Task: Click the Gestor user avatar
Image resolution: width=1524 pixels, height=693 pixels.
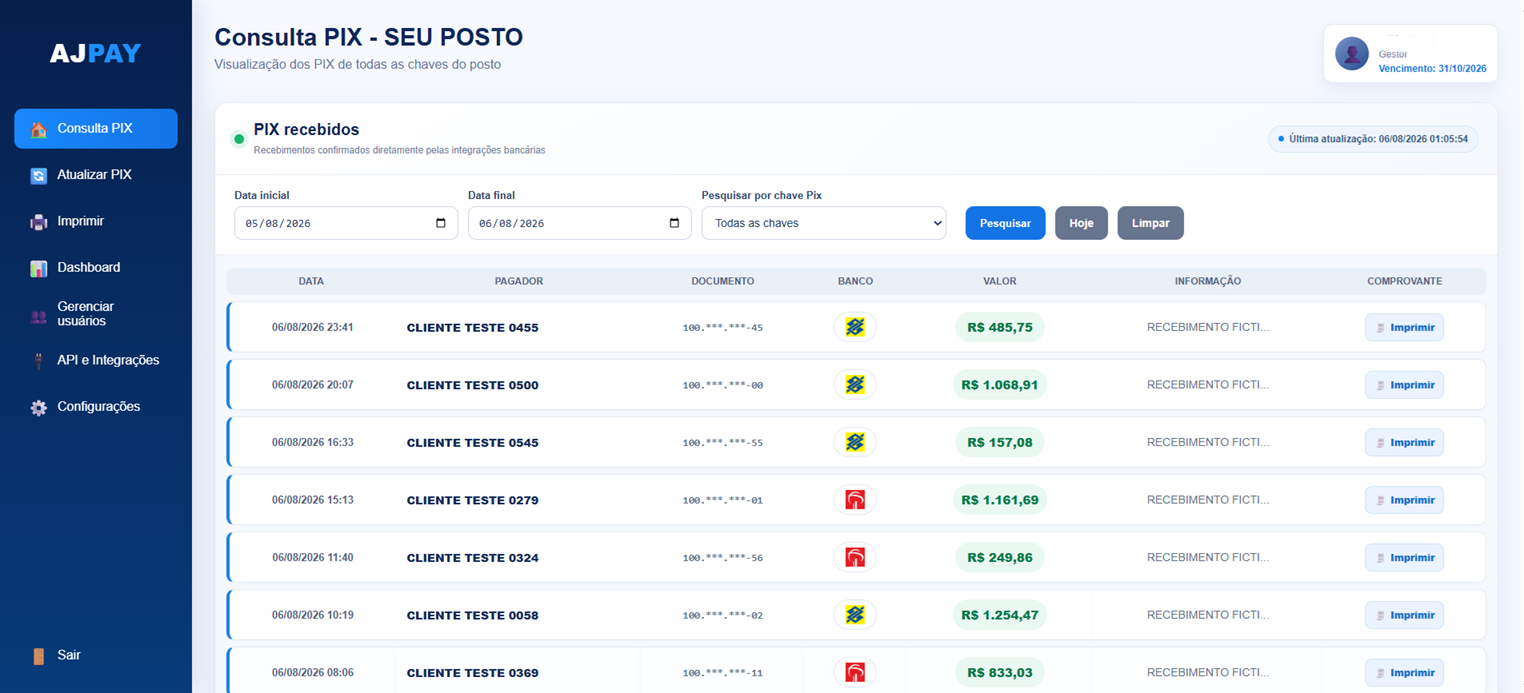Action: [x=1352, y=54]
